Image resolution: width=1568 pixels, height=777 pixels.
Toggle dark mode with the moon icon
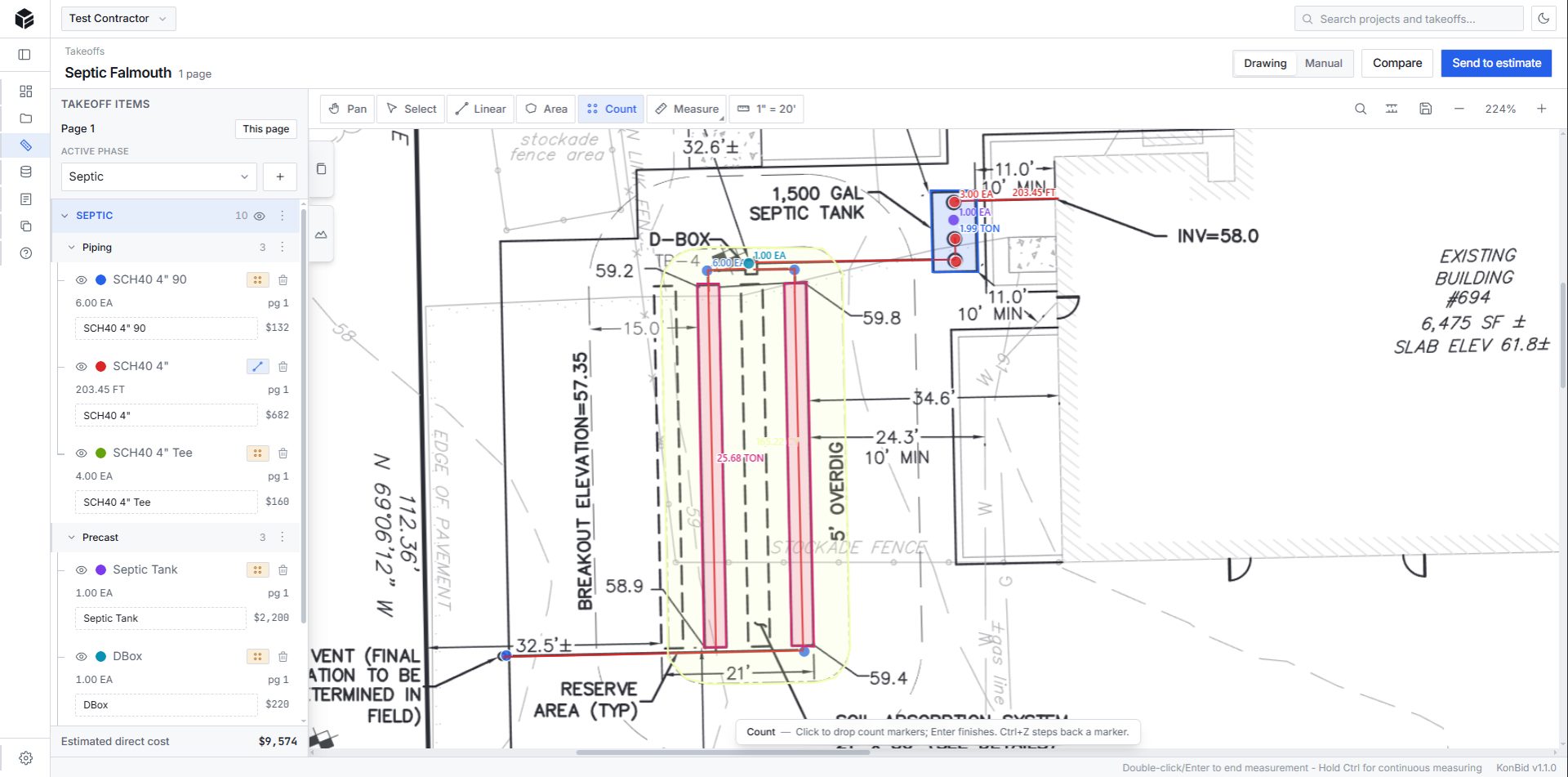click(1543, 19)
